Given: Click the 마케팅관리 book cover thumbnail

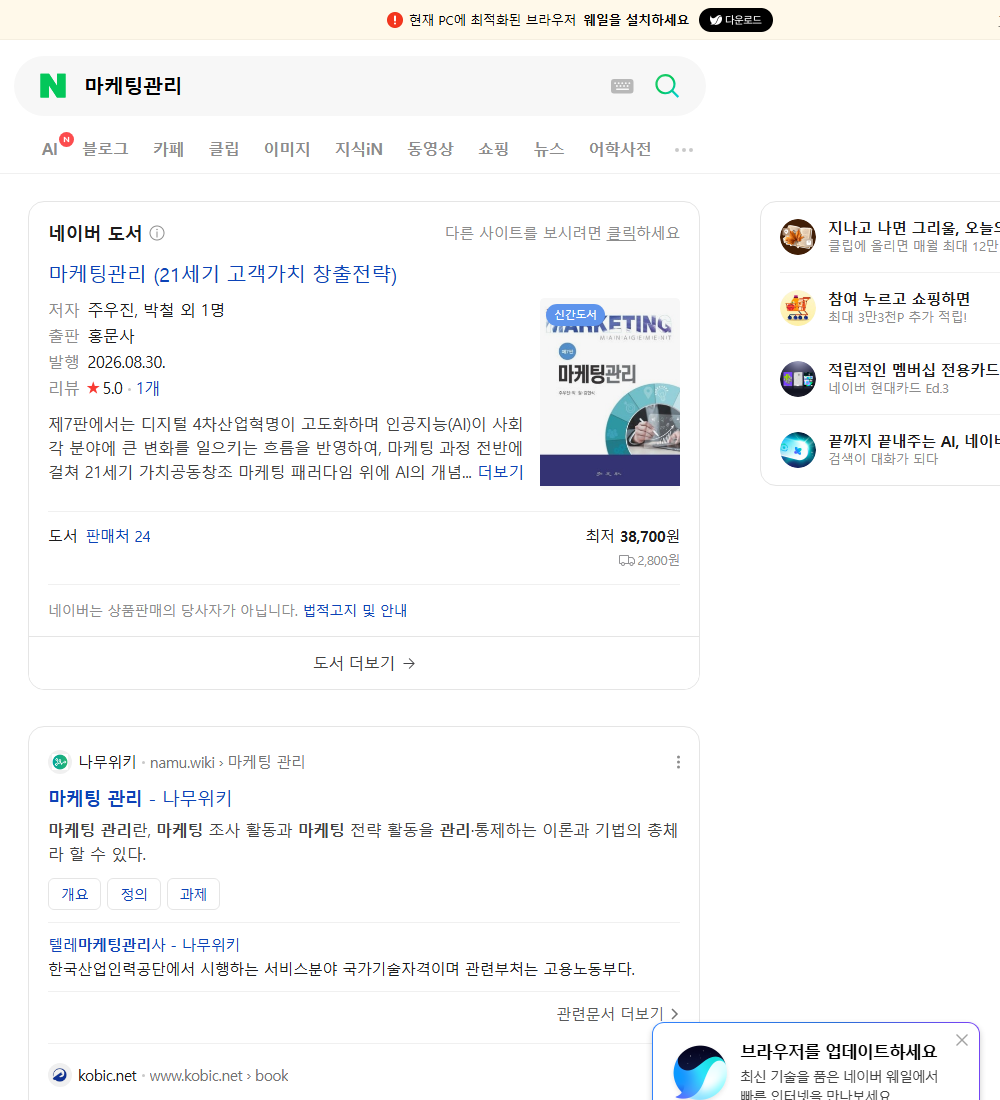Looking at the screenshot, I should [610, 392].
